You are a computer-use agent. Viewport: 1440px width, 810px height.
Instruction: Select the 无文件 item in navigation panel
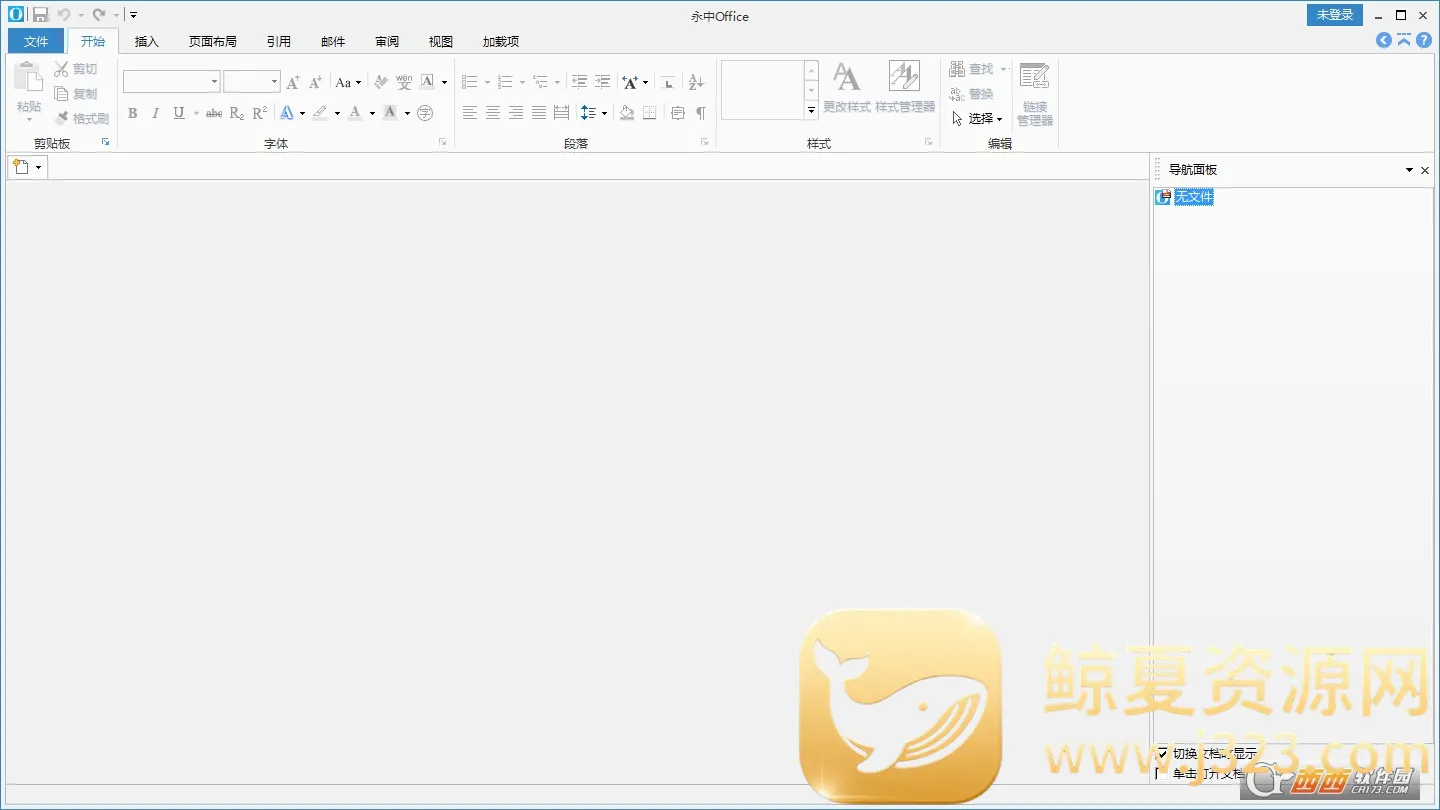click(x=1193, y=197)
